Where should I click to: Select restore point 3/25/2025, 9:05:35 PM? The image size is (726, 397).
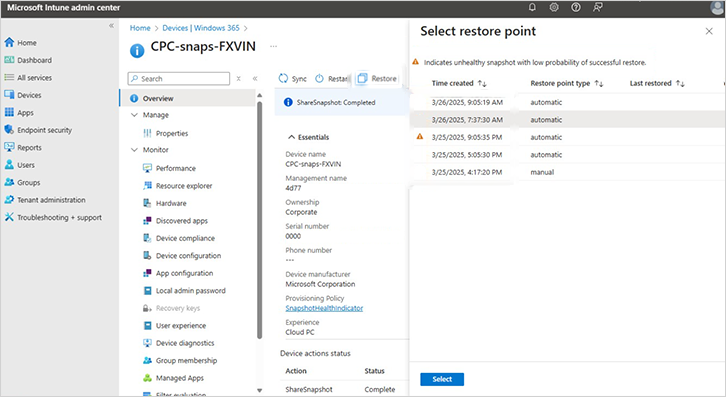click(x=567, y=137)
